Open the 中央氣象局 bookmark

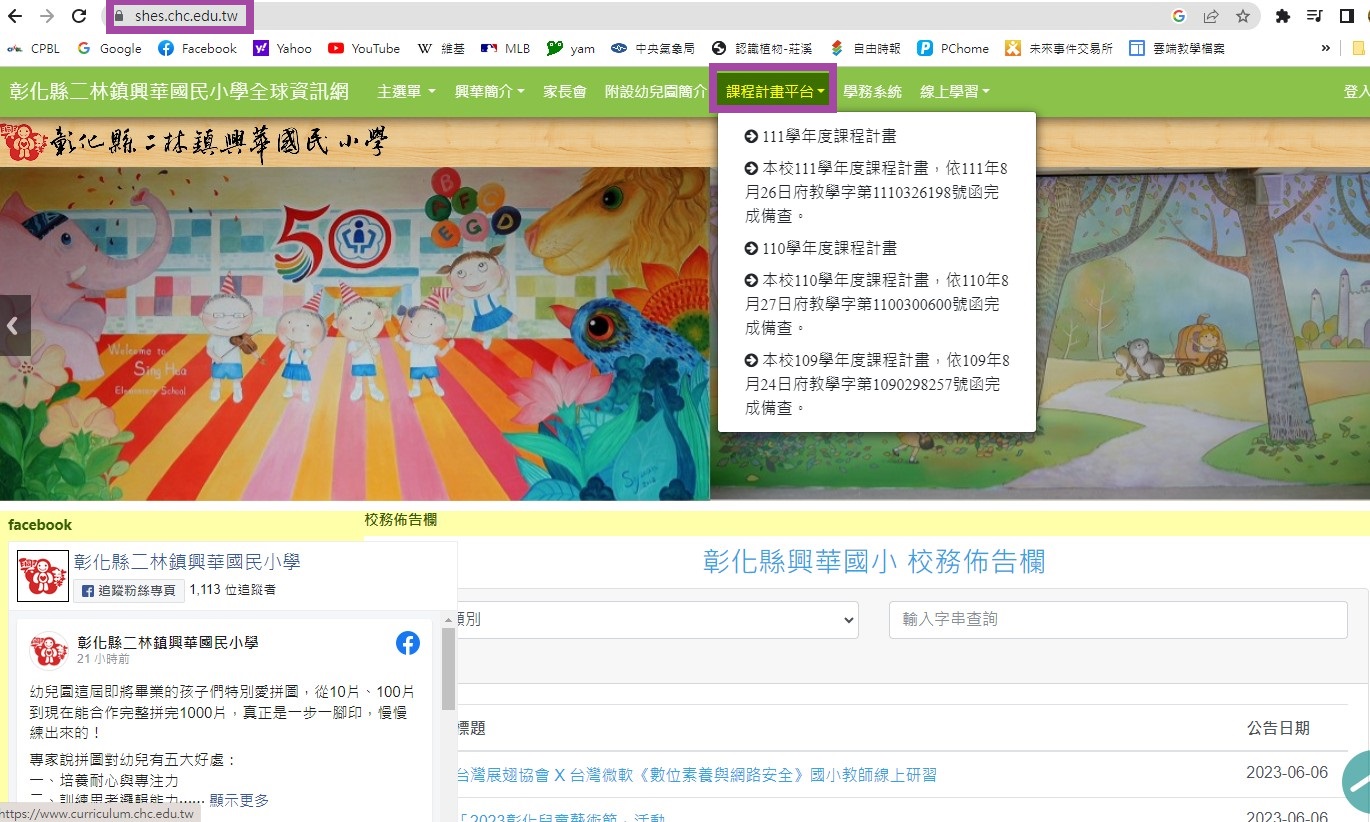click(653, 48)
